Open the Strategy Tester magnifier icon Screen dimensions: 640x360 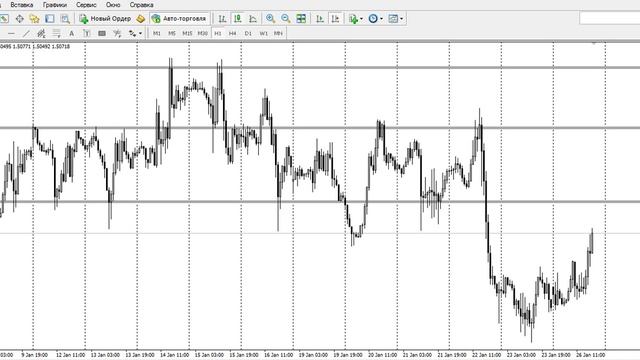click(x=65, y=18)
